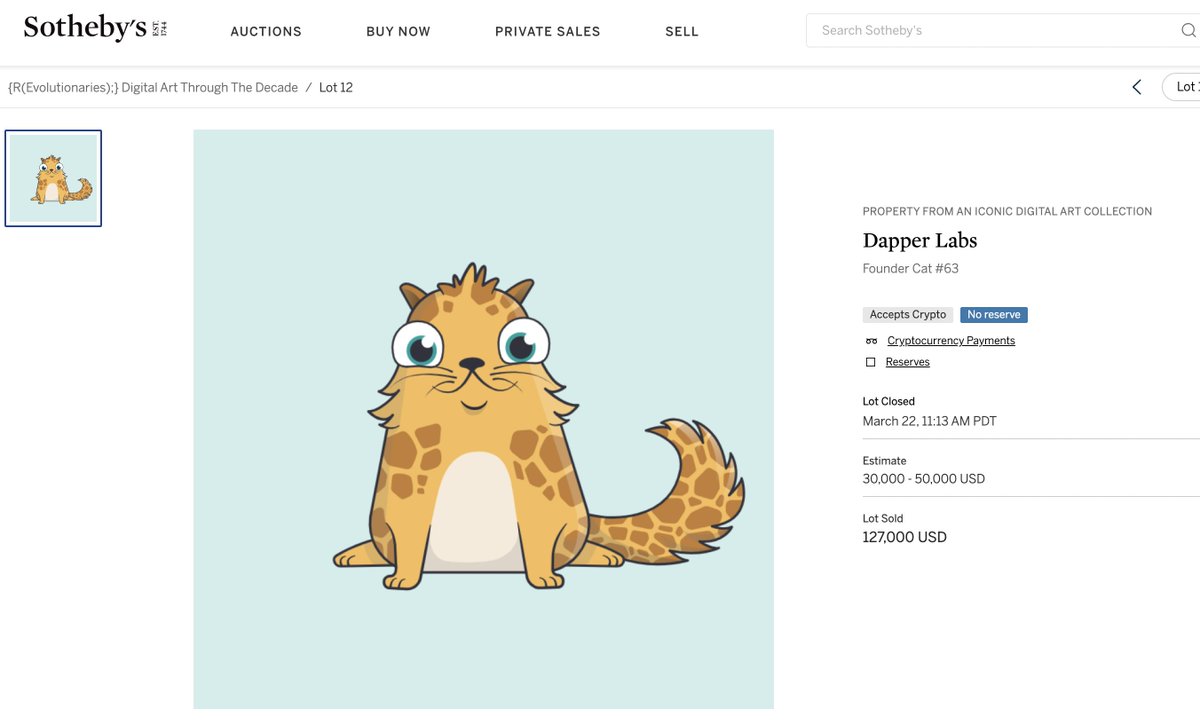Go to {R(Evolutionaries);} Digital Art breadcrumb
The image size is (1200, 725).
point(153,87)
